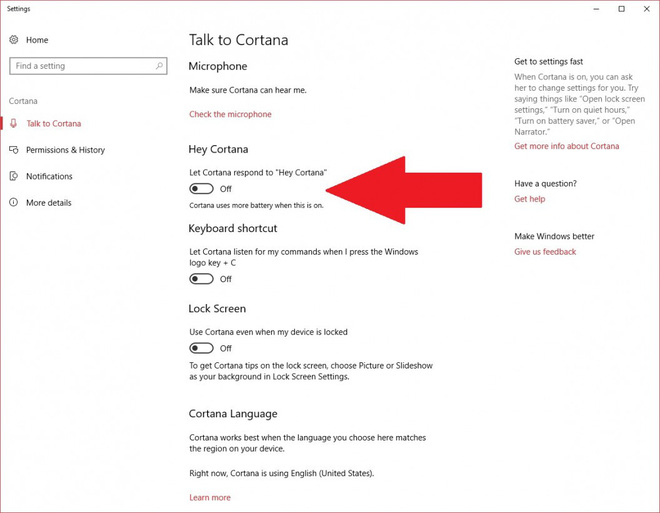Click the Get help link

529,199
